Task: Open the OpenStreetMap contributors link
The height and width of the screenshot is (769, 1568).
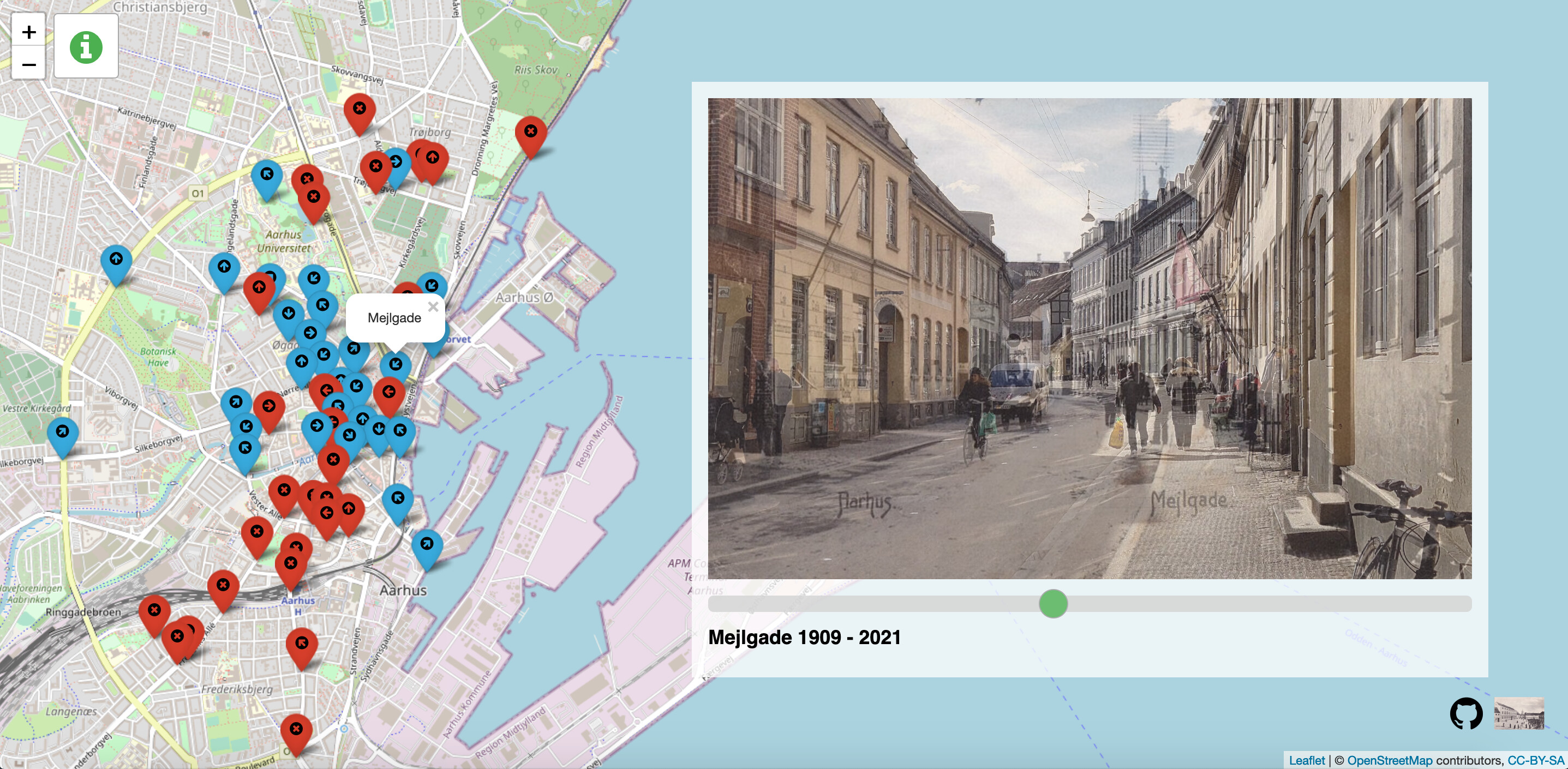Action: pos(1390,760)
